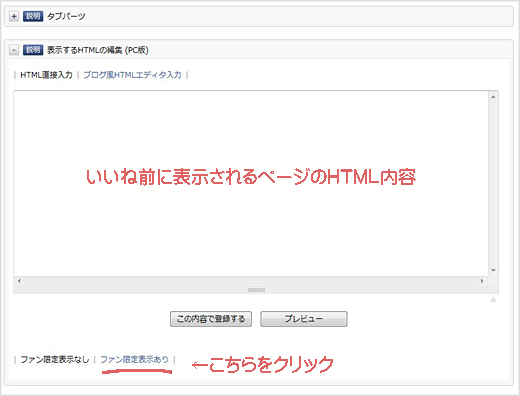The height and width of the screenshot is (396, 520).
Task: Click the プレビュー button
Action: coord(304,319)
